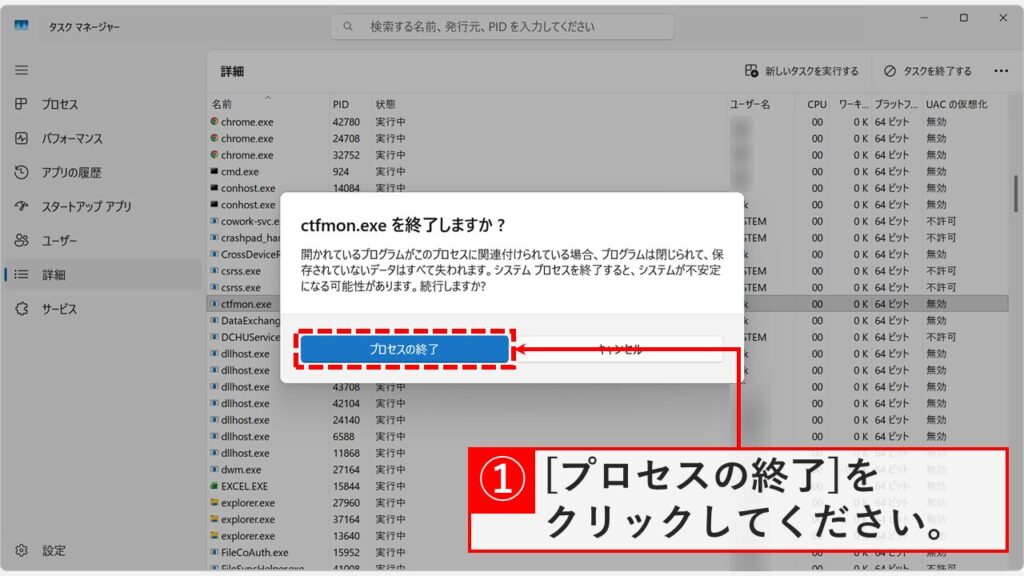
Task: Select the 詳細 page icon
Action: point(22,274)
